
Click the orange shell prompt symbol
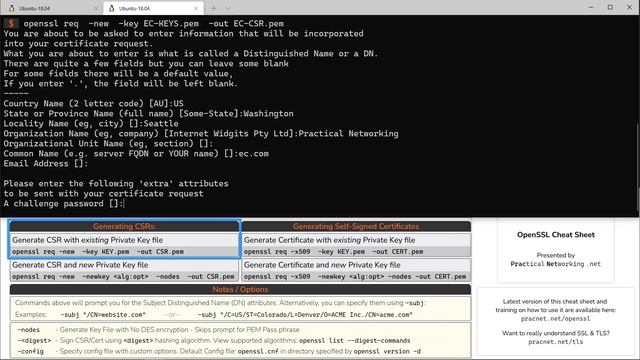11,24
